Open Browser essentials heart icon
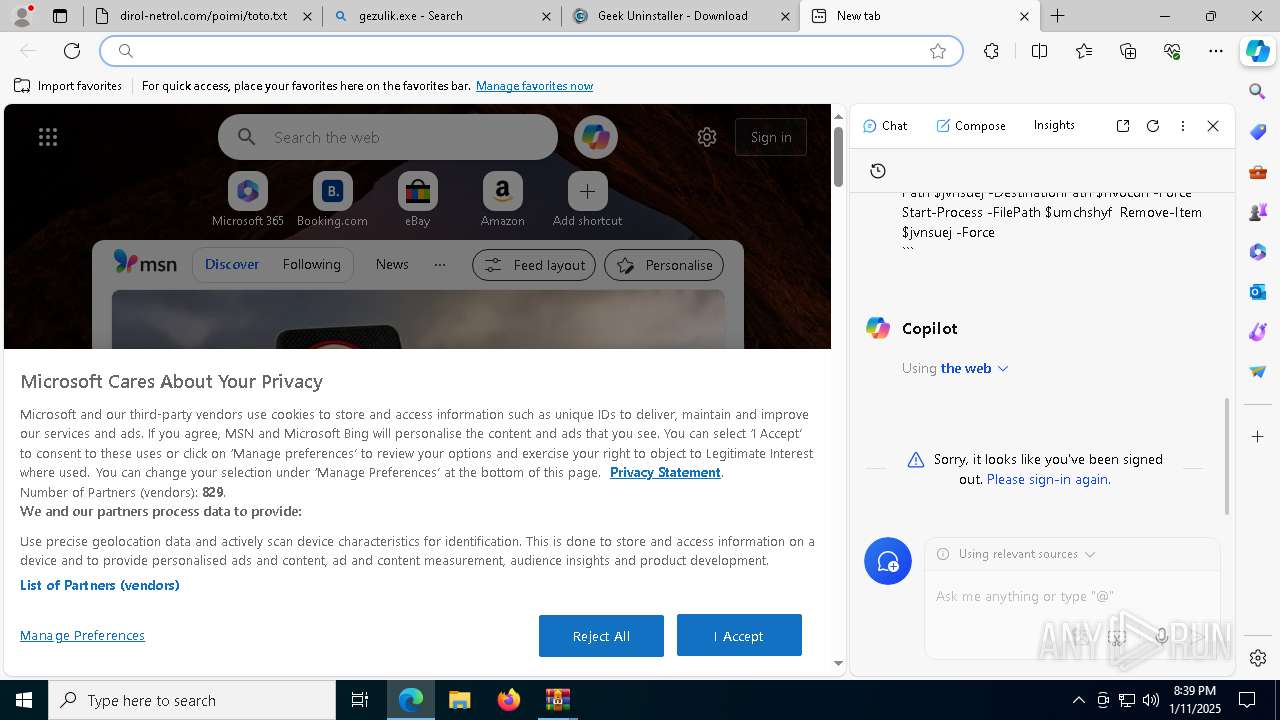 [1172, 51]
